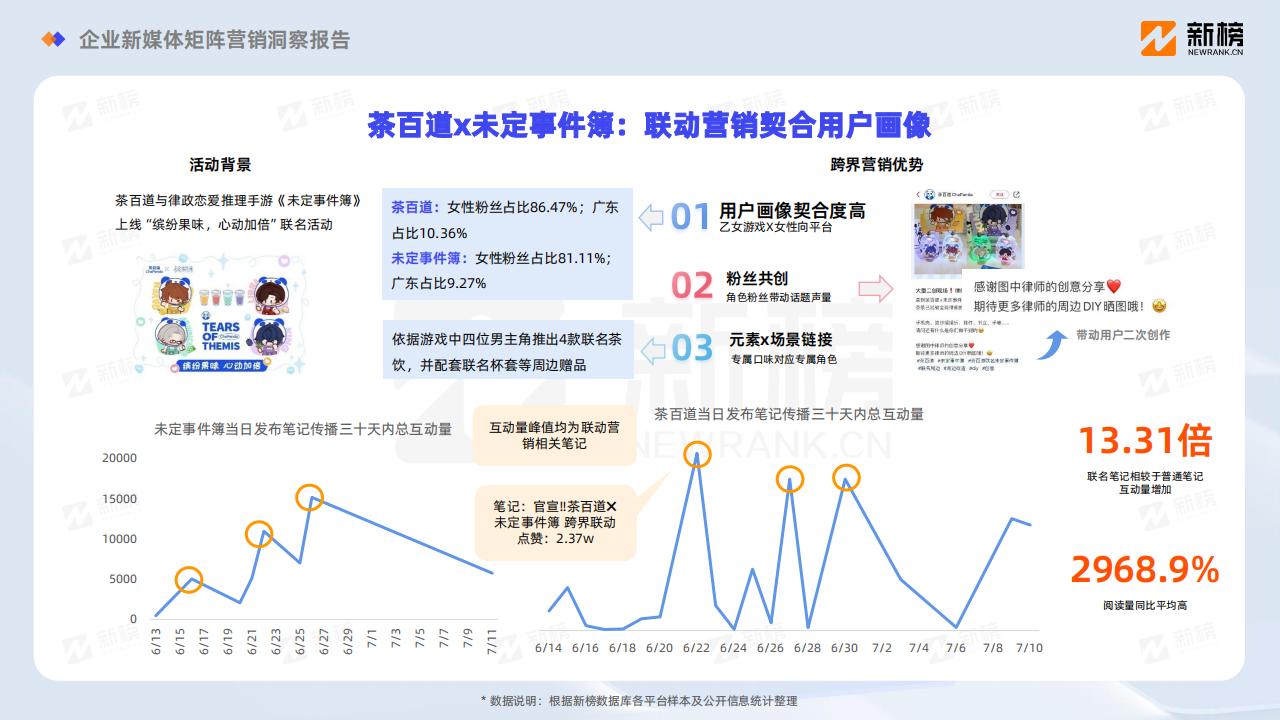Click the 6/24 date label on right chart

(733, 648)
